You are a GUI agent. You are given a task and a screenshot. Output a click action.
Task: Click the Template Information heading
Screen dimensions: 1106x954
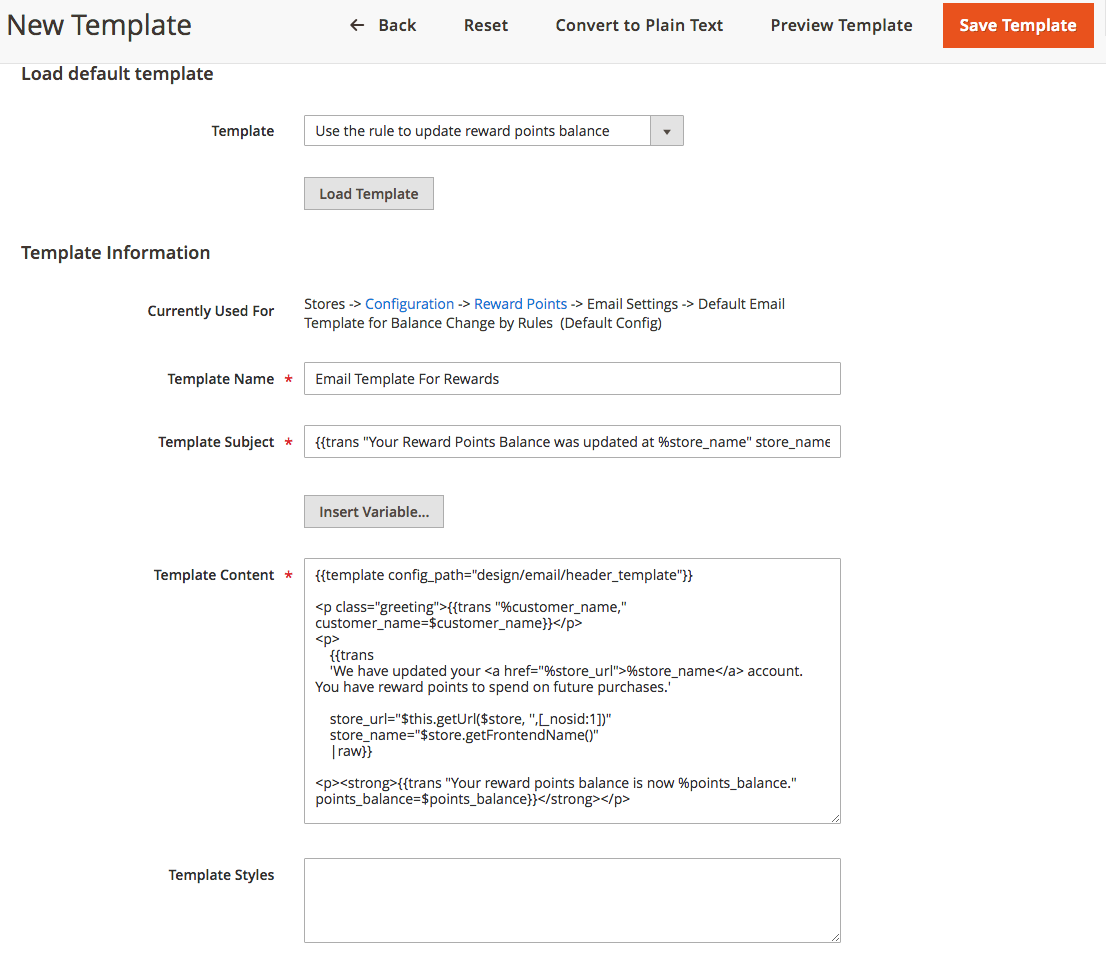[x=116, y=253]
